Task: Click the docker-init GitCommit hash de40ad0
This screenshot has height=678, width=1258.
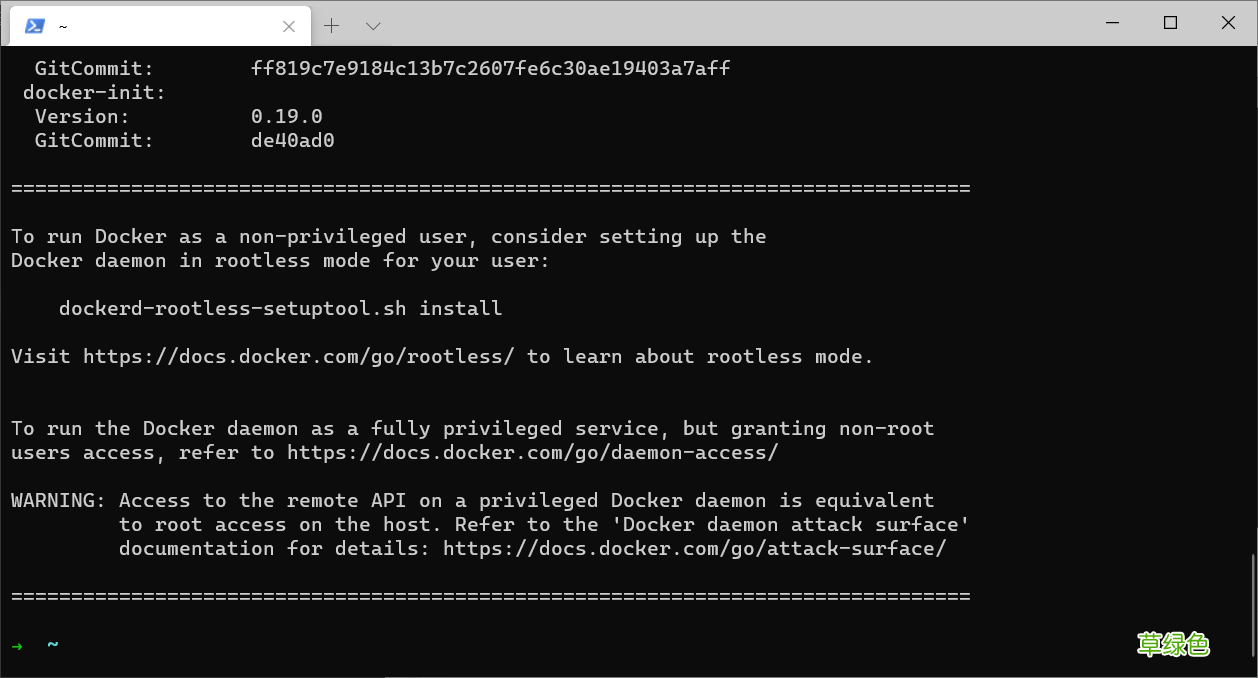Action: tap(291, 140)
